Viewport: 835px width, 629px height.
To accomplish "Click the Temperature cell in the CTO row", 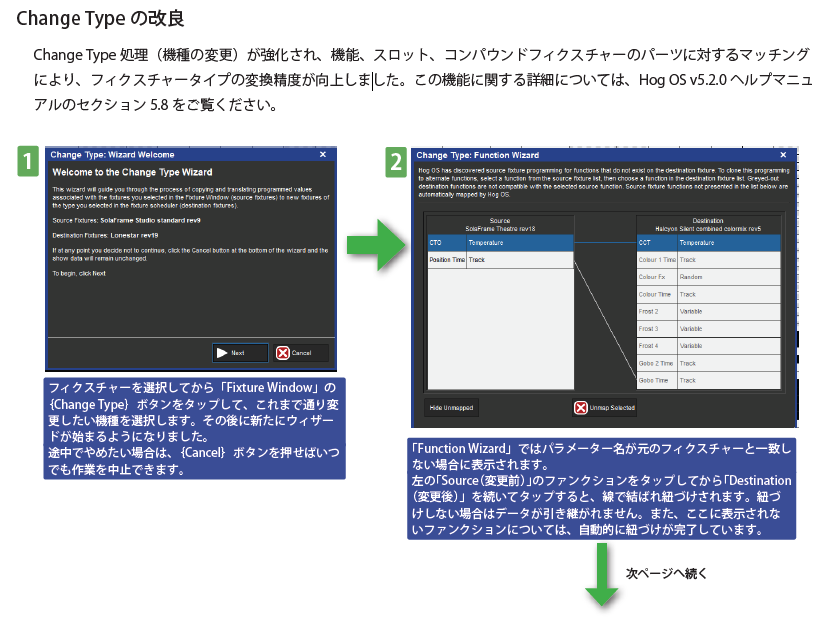I will click(x=520, y=243).
